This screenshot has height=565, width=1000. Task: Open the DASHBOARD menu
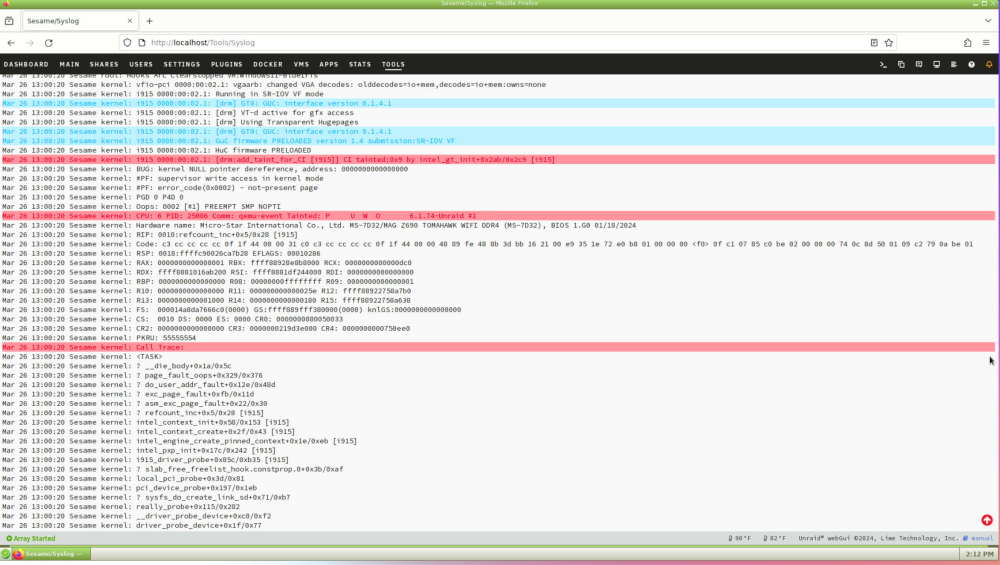point(26,64)
